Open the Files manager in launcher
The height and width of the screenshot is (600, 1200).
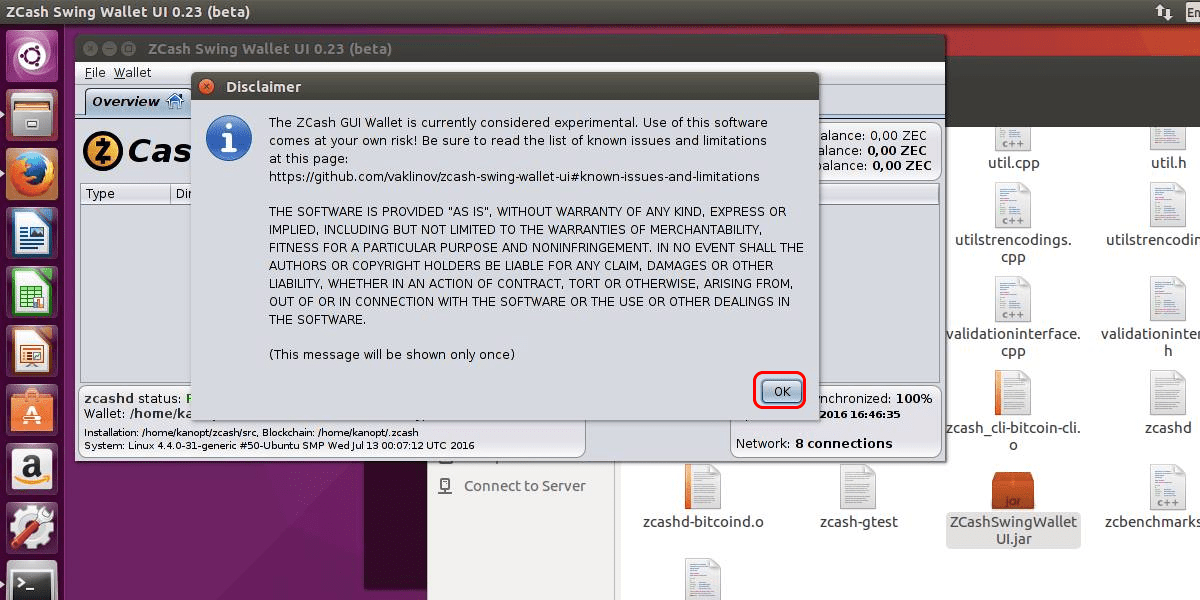click(x=34, y=114)
